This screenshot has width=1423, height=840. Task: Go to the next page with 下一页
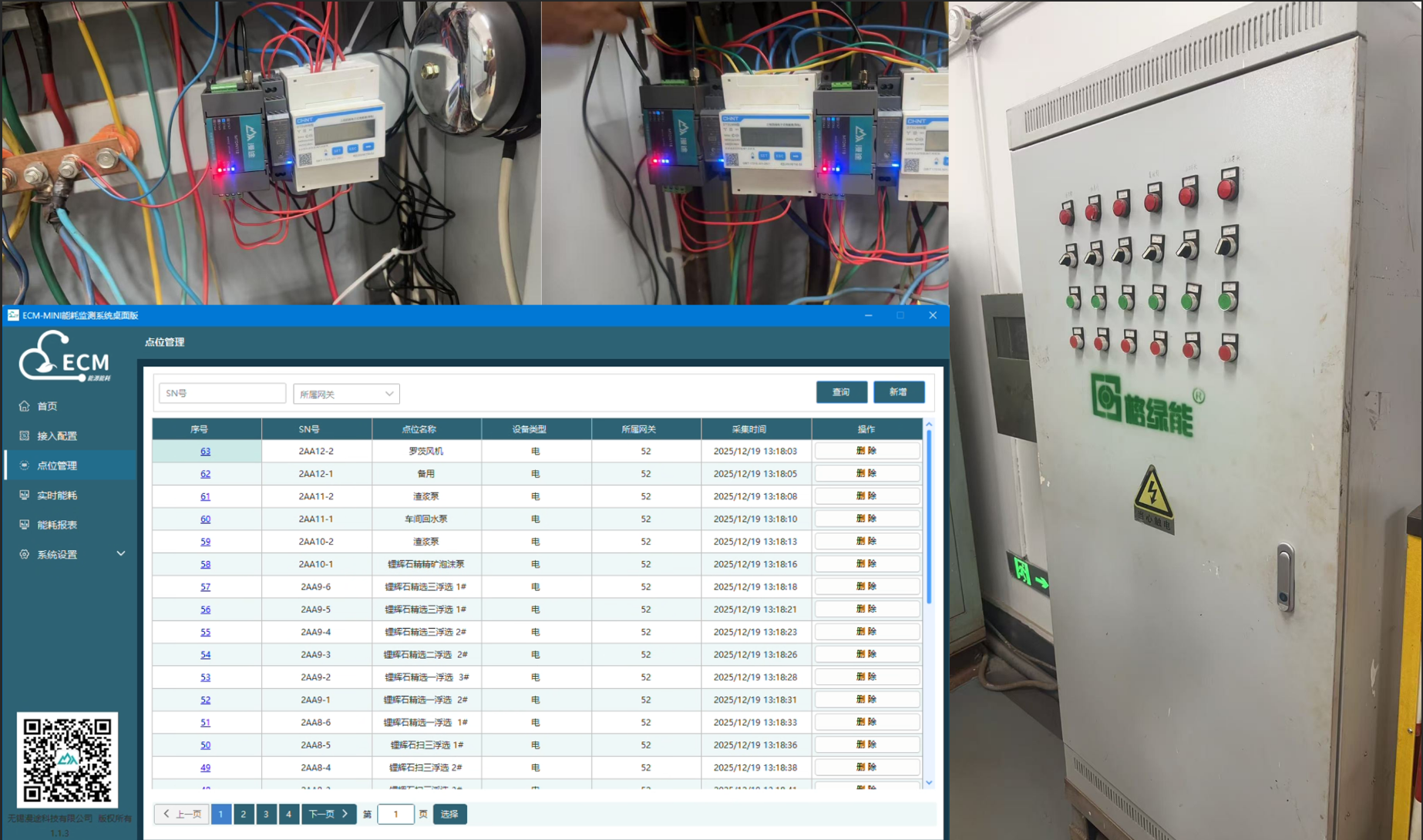tap(328, 815)
